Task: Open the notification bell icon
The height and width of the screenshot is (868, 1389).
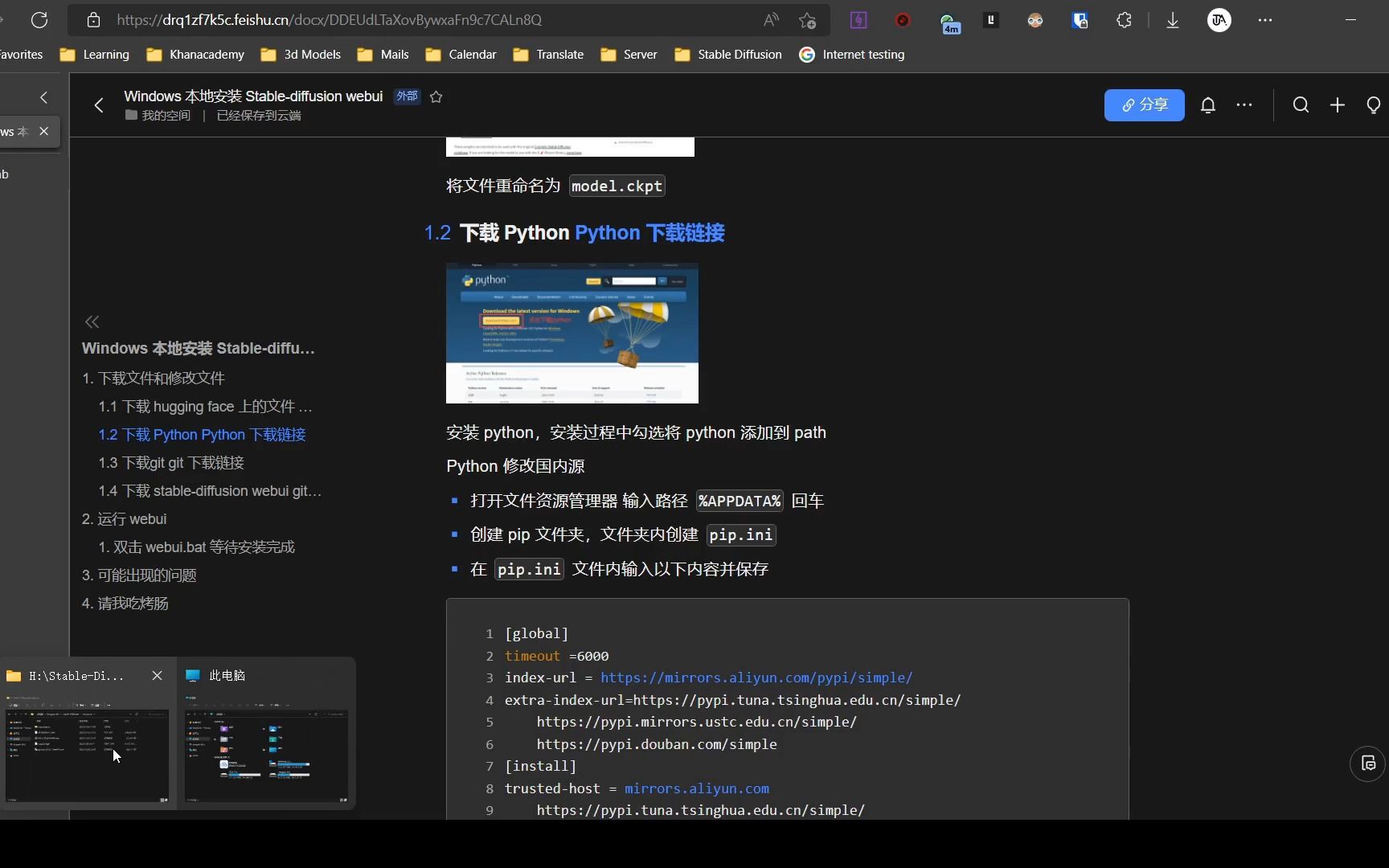Action: [1207, 105]
